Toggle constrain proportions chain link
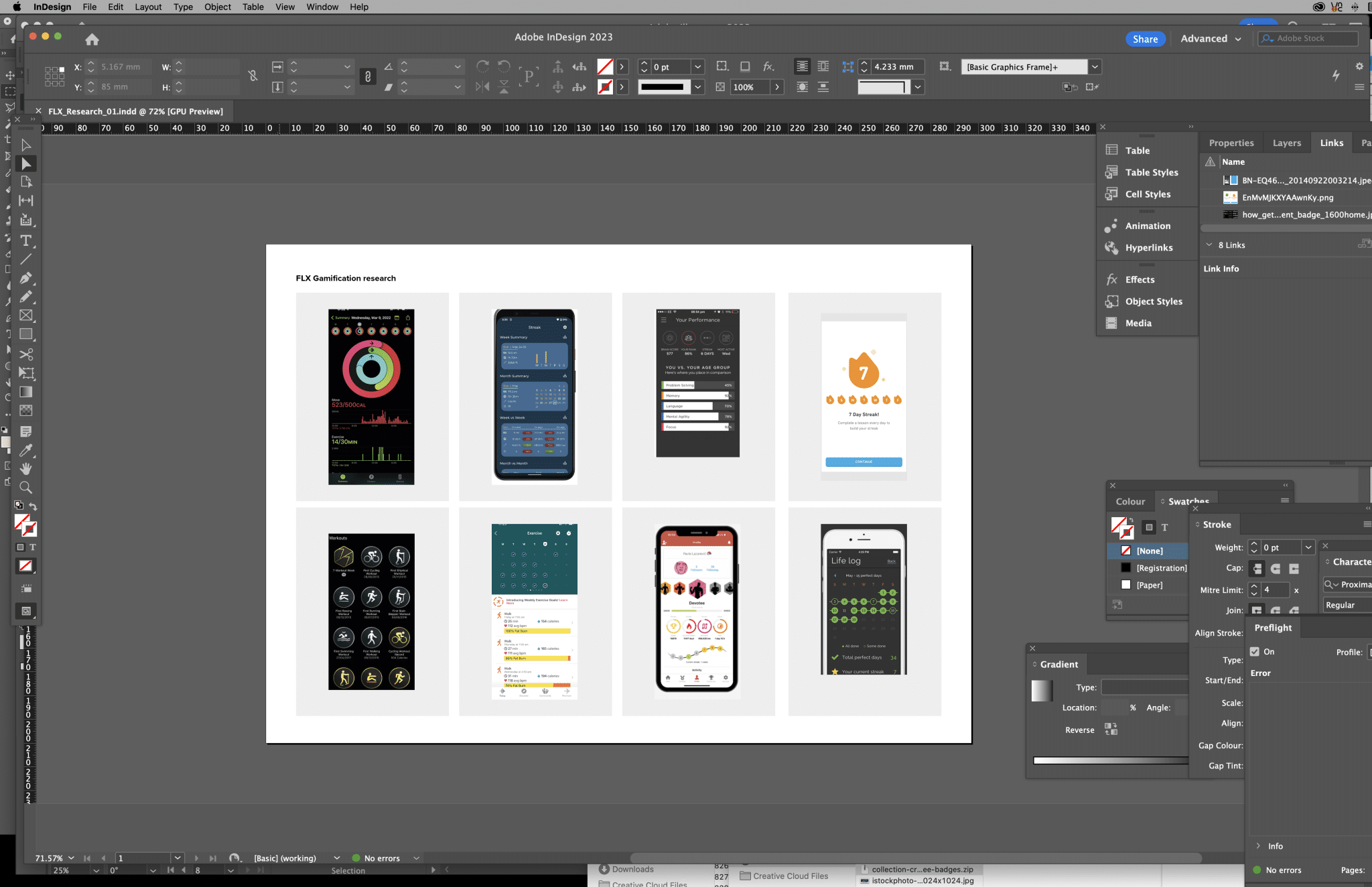This screenshot has width=1372, height=887. click(x=367, y=76)
